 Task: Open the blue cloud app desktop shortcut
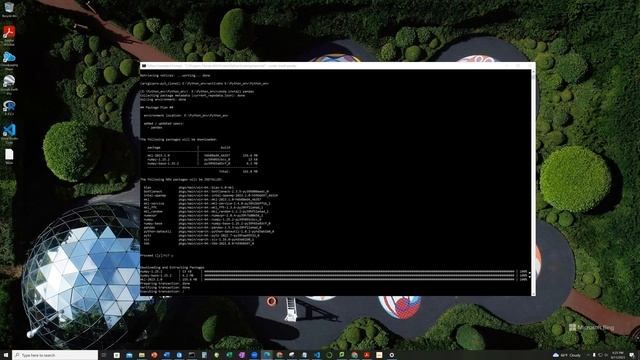click(x=9, y=60)
